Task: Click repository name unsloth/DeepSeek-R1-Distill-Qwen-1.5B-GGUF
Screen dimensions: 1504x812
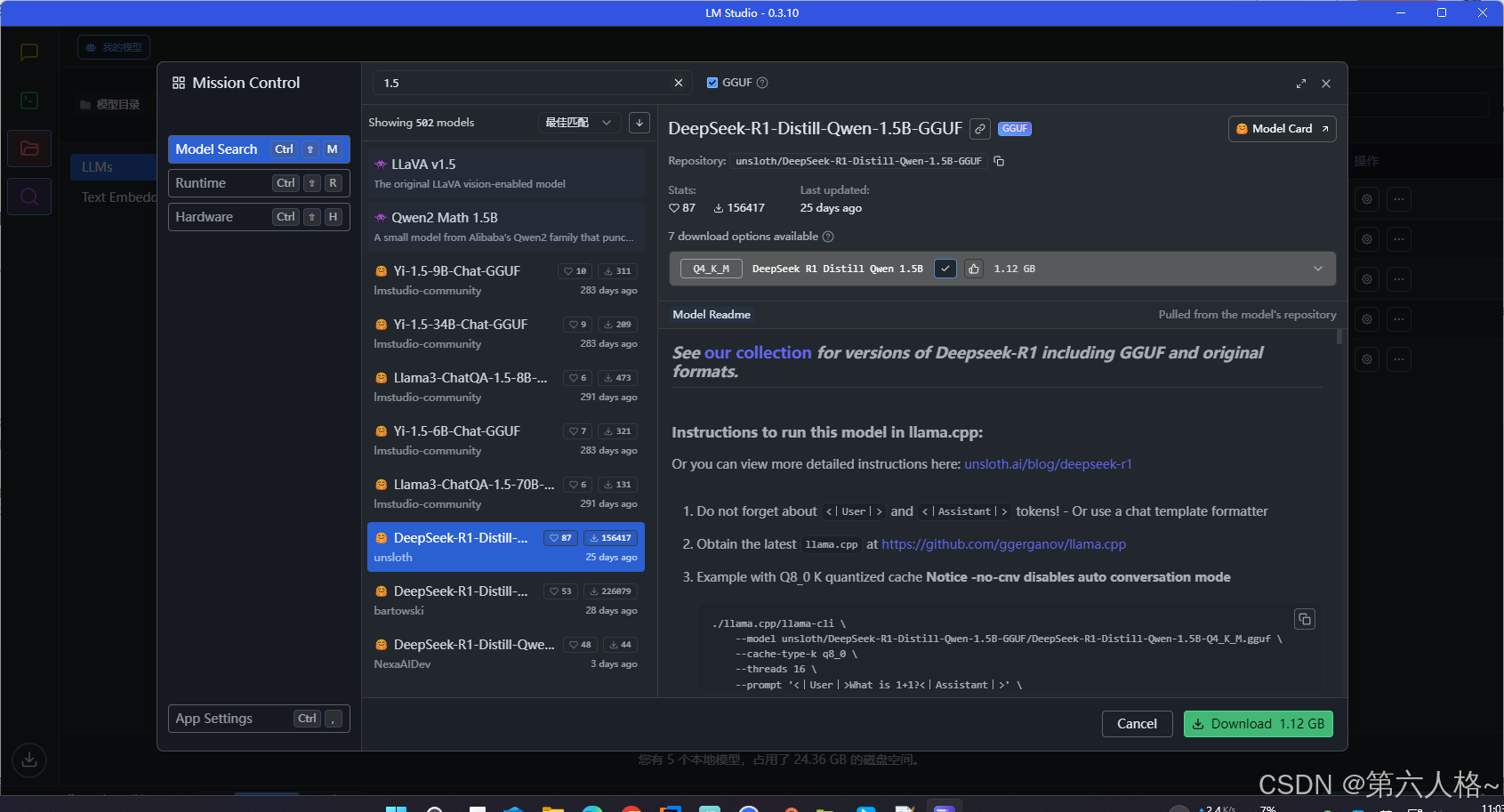Action: click(x=858, y=161)
